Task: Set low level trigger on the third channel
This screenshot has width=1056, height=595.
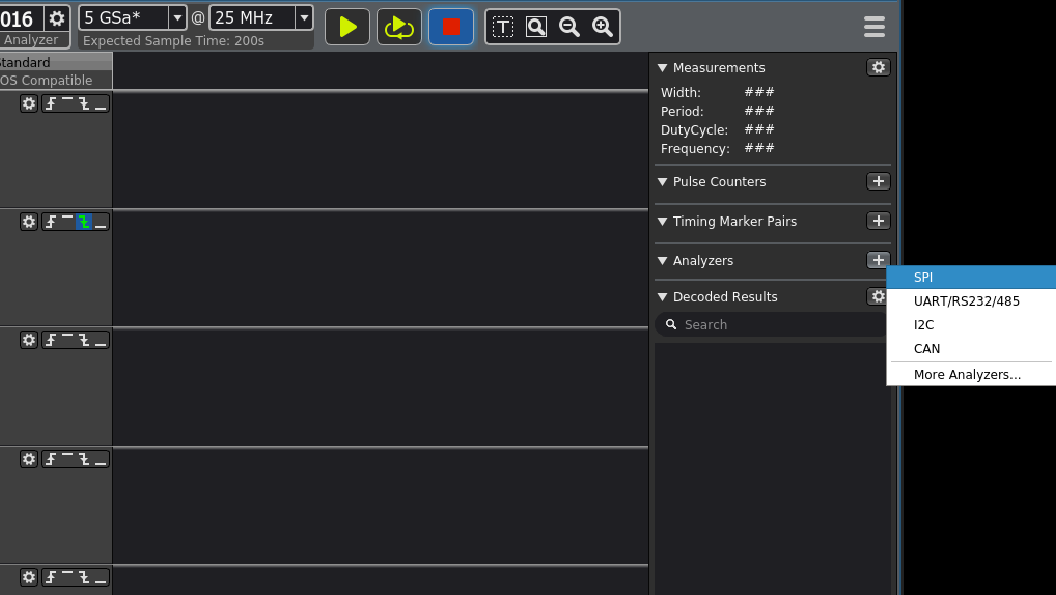Action: click(x=100, y=341)
